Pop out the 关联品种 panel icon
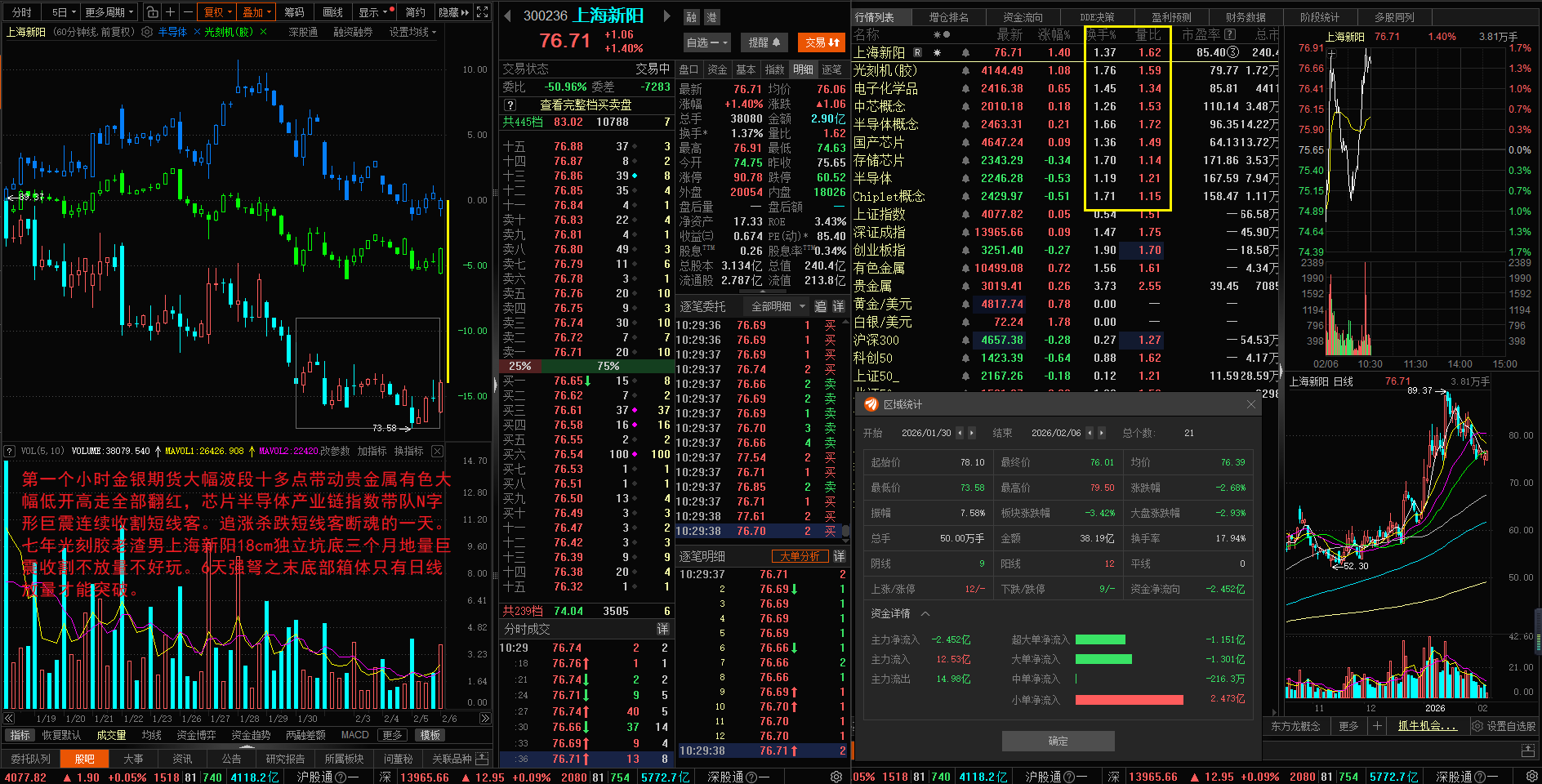The image size is (1542, 784). tap(482, 759)
